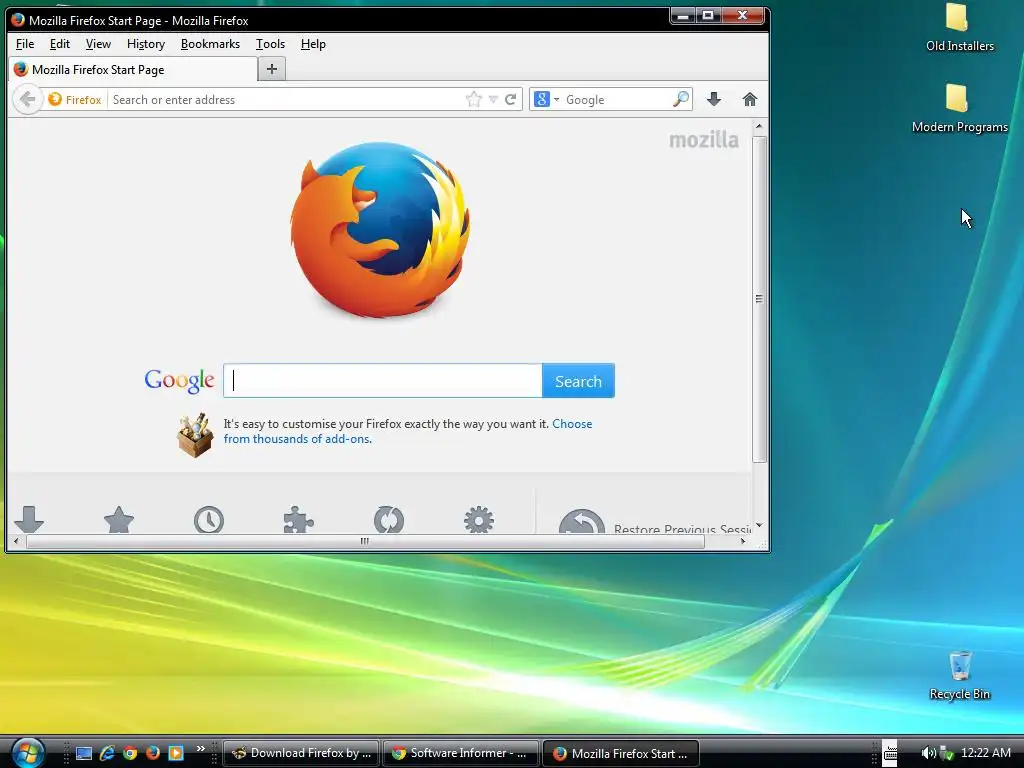
Task: Click the vertical scrollbar thumb
Action: (759, 299)
